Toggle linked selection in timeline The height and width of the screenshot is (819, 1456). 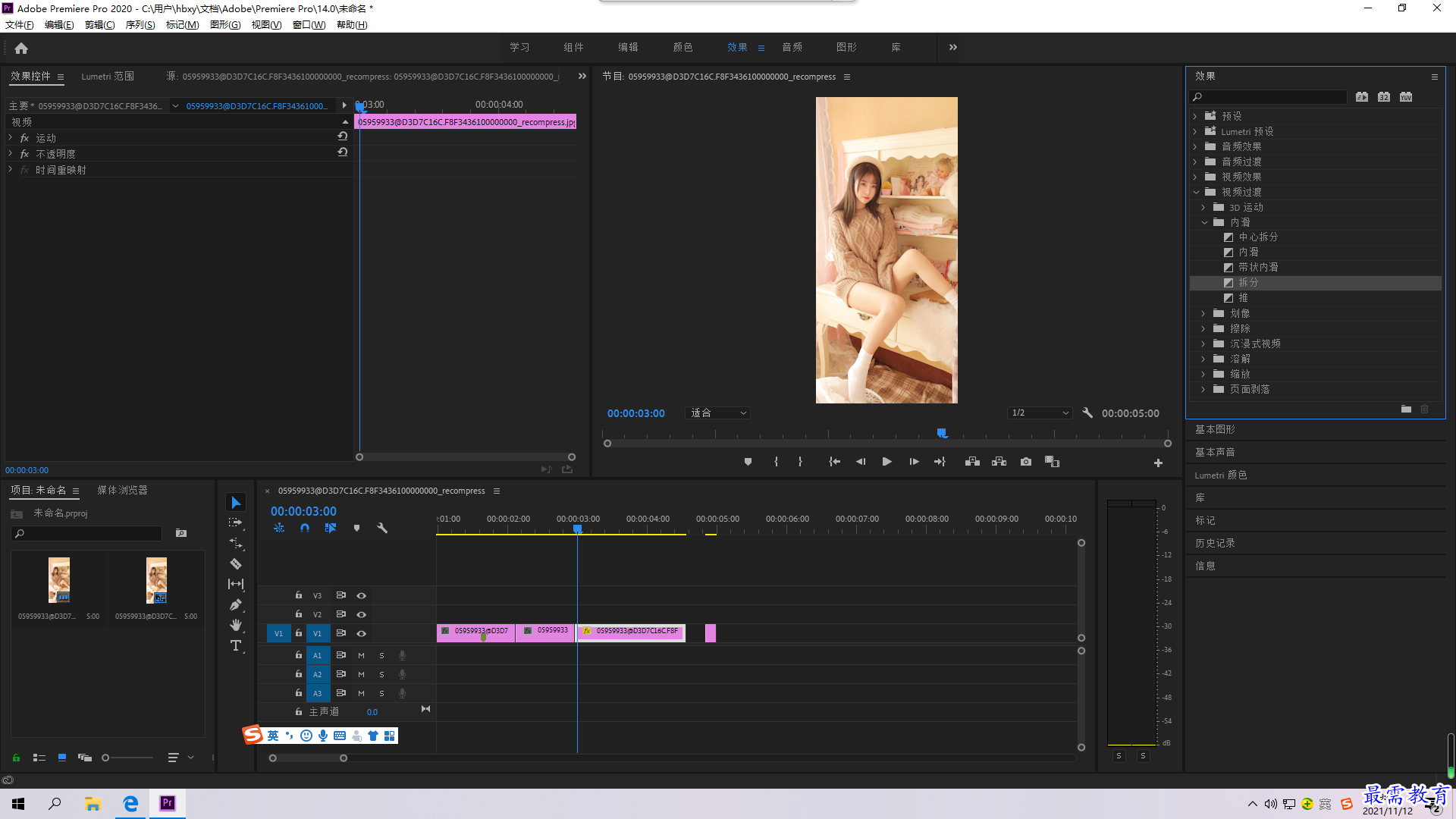point(331,528)
